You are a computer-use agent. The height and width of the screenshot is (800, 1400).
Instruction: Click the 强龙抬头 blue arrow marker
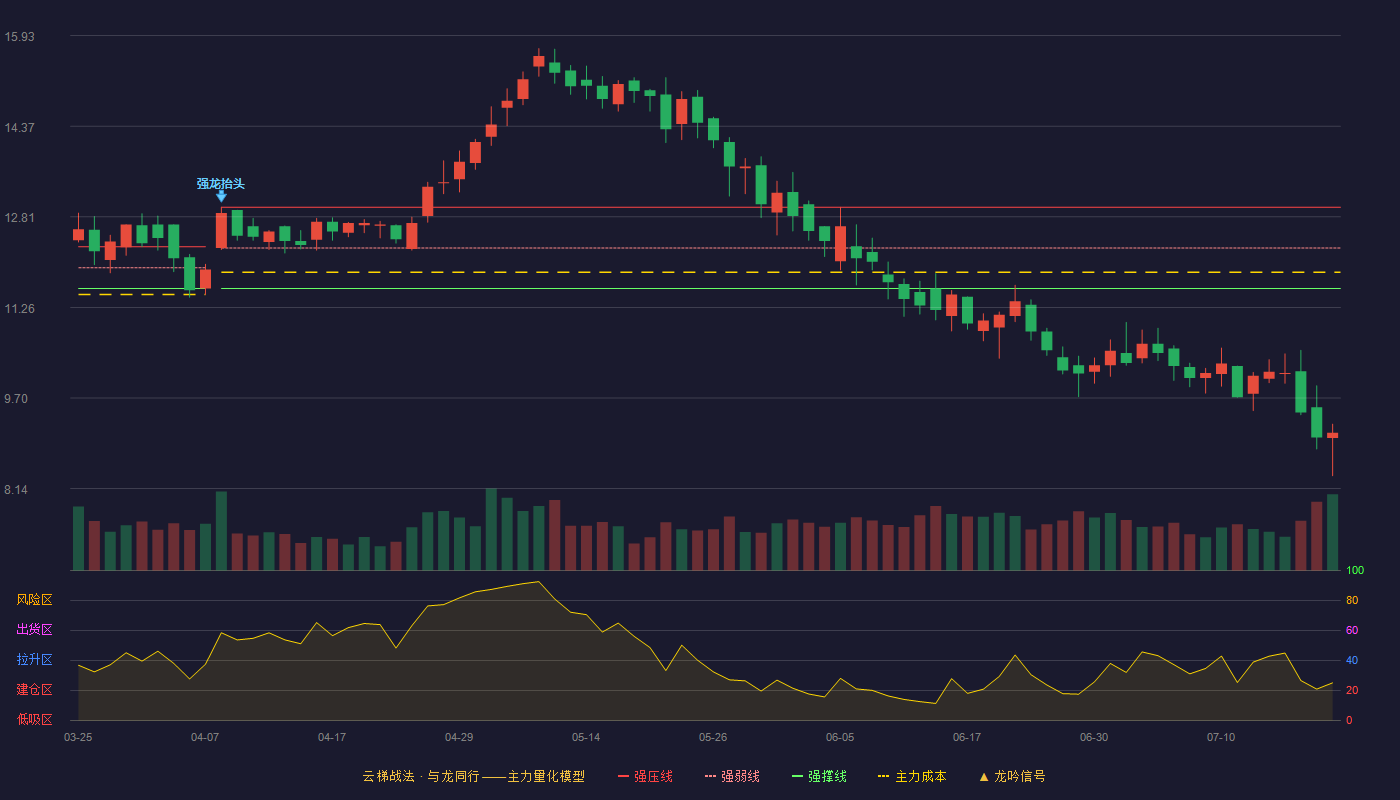[x=221, y=197]
